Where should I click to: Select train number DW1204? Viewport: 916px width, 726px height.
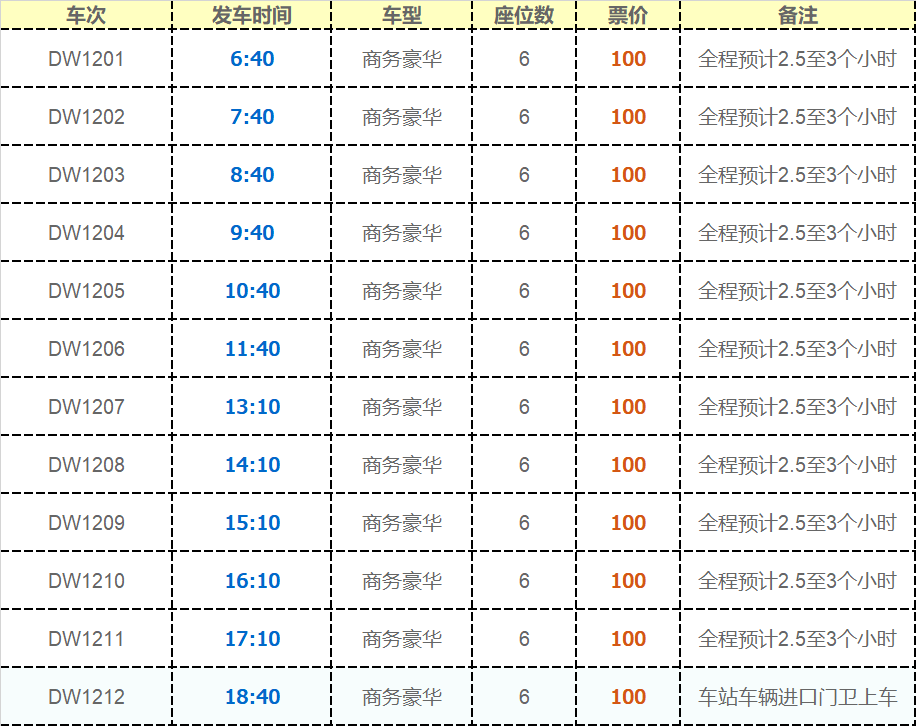point(86,232)
